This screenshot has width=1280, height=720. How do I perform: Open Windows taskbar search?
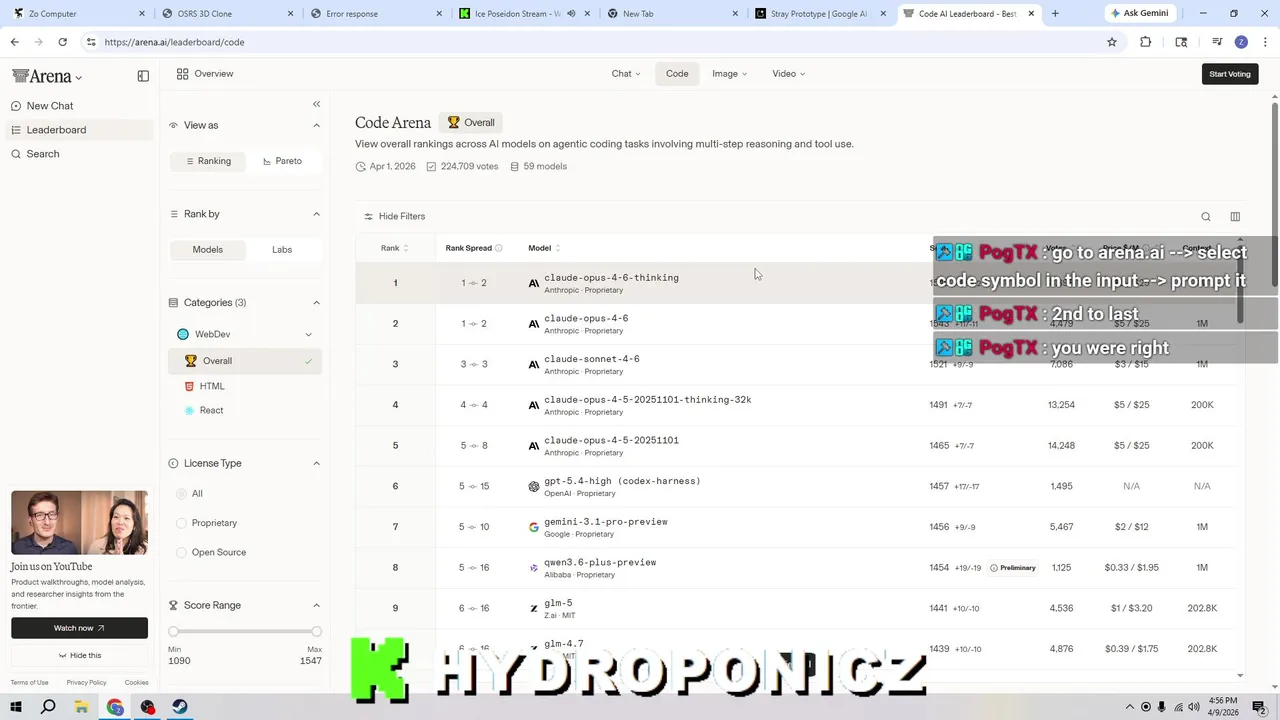[x=48, y=707]
